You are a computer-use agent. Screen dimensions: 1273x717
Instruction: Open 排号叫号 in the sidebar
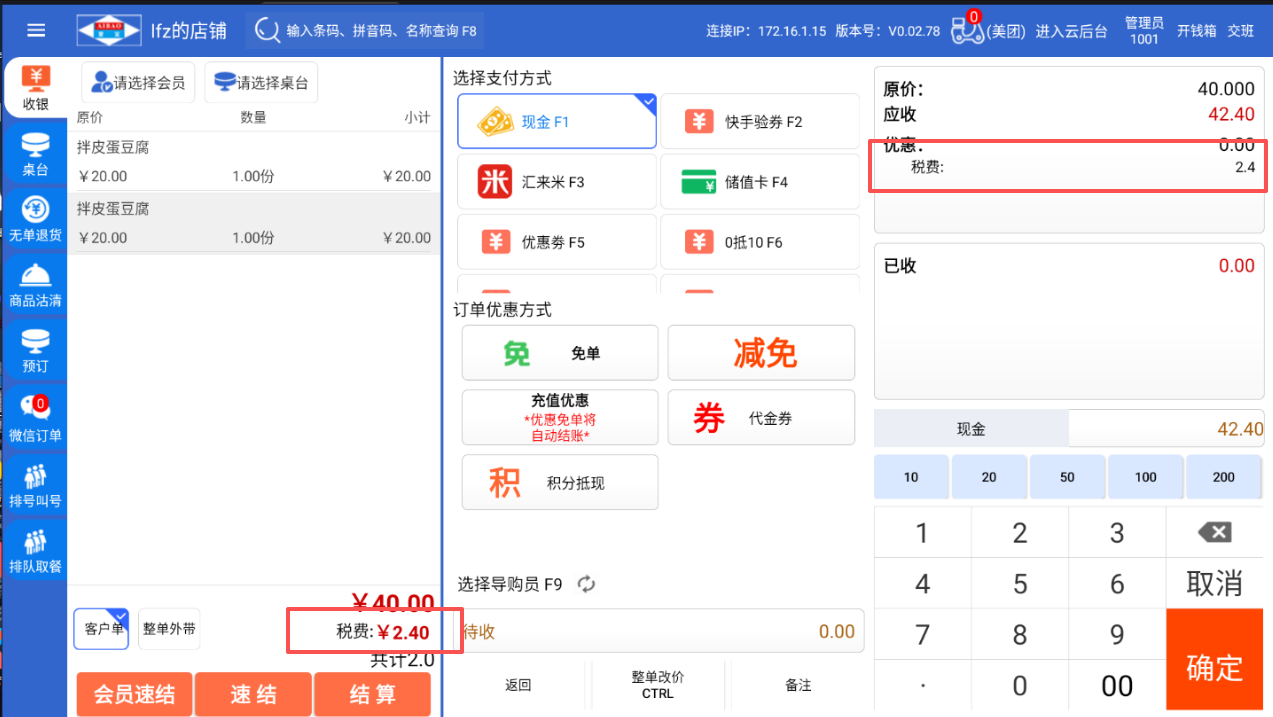click(35, 485)
